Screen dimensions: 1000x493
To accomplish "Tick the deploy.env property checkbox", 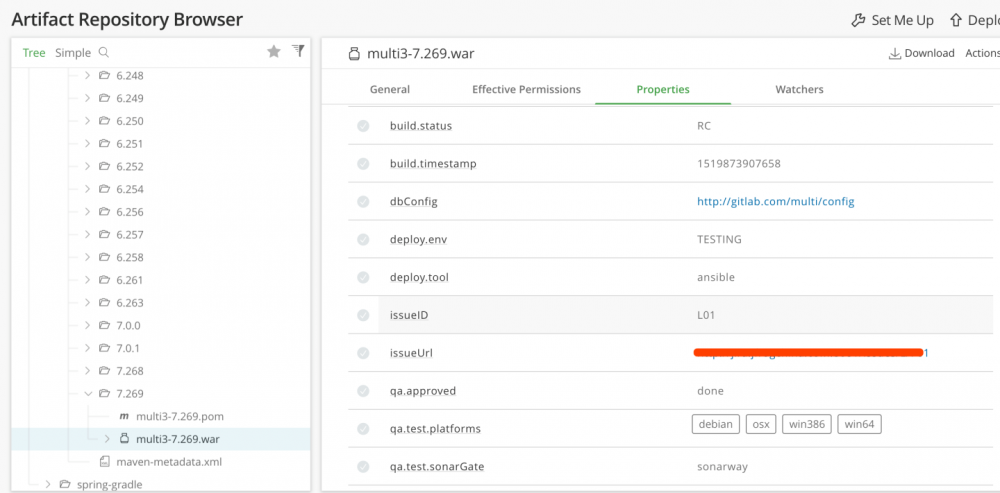I will coord(363,240).
